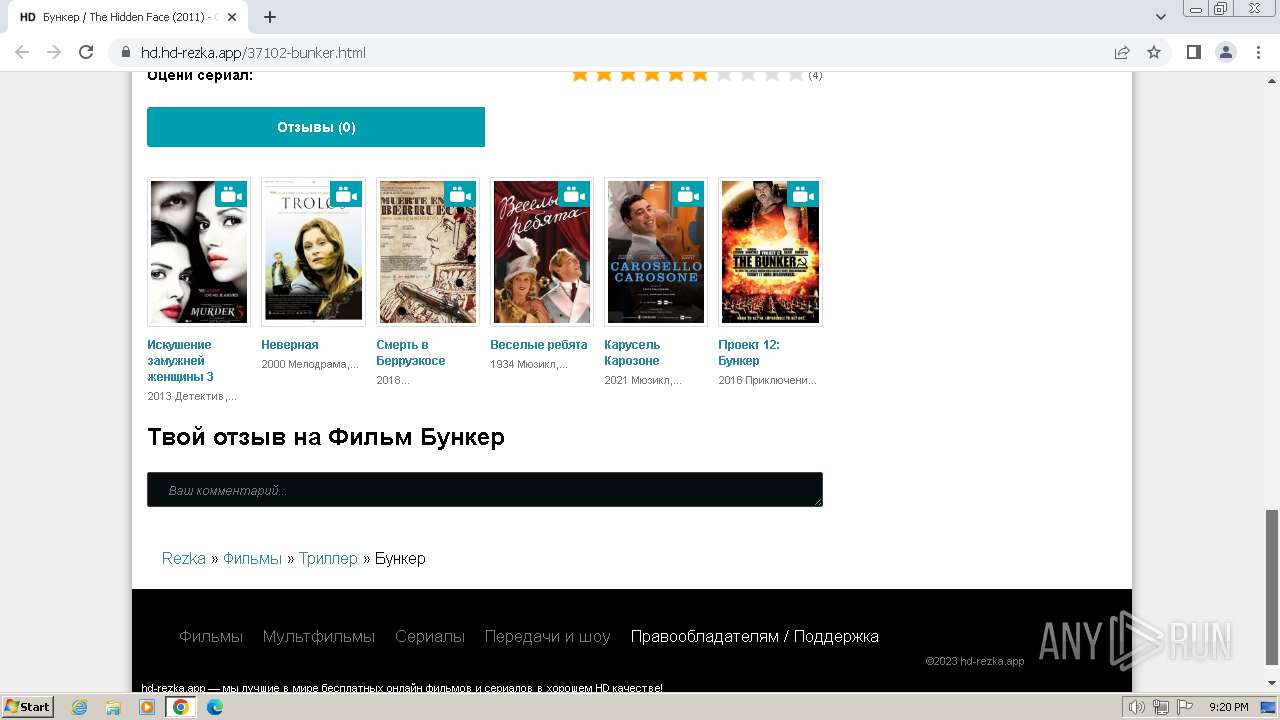This screenshot has height=720, width=1280.
Task: Open footer Сериалы menu item
Action: click(430, 636)
